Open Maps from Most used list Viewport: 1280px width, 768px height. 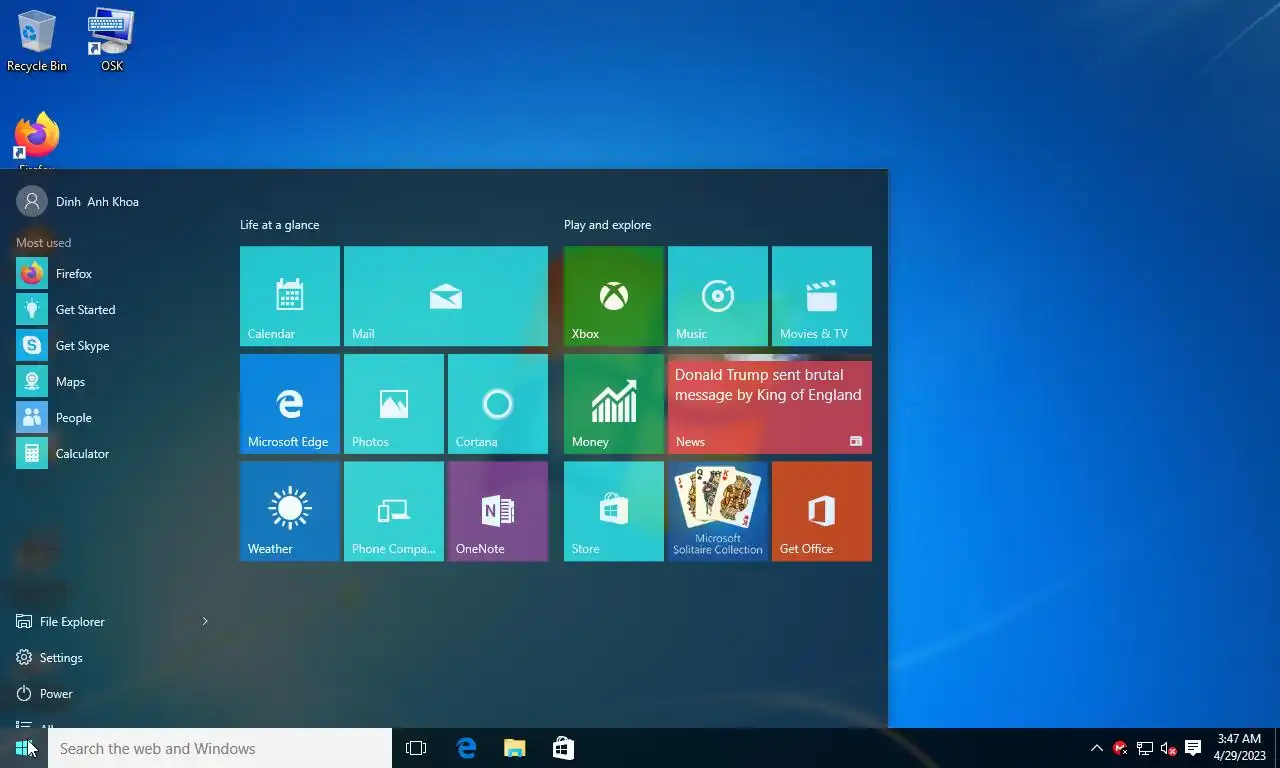tap(112, 382)
